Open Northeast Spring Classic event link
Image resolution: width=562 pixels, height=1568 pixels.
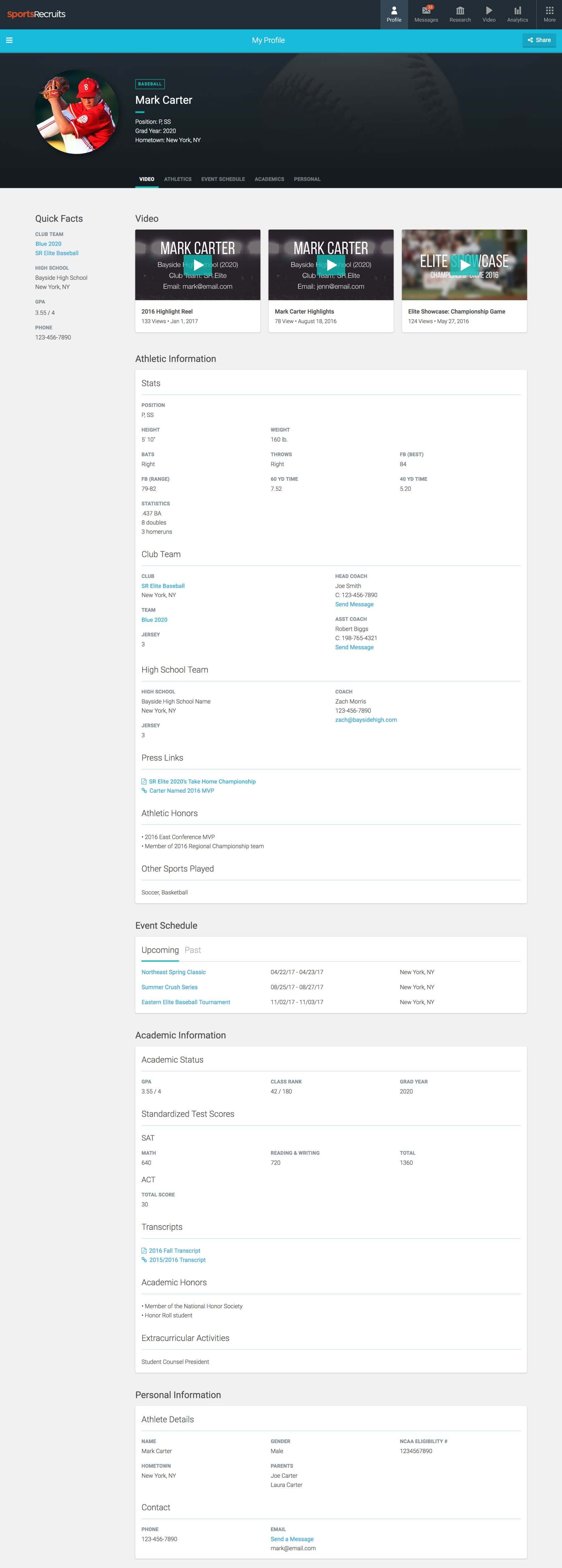[173, 972]
